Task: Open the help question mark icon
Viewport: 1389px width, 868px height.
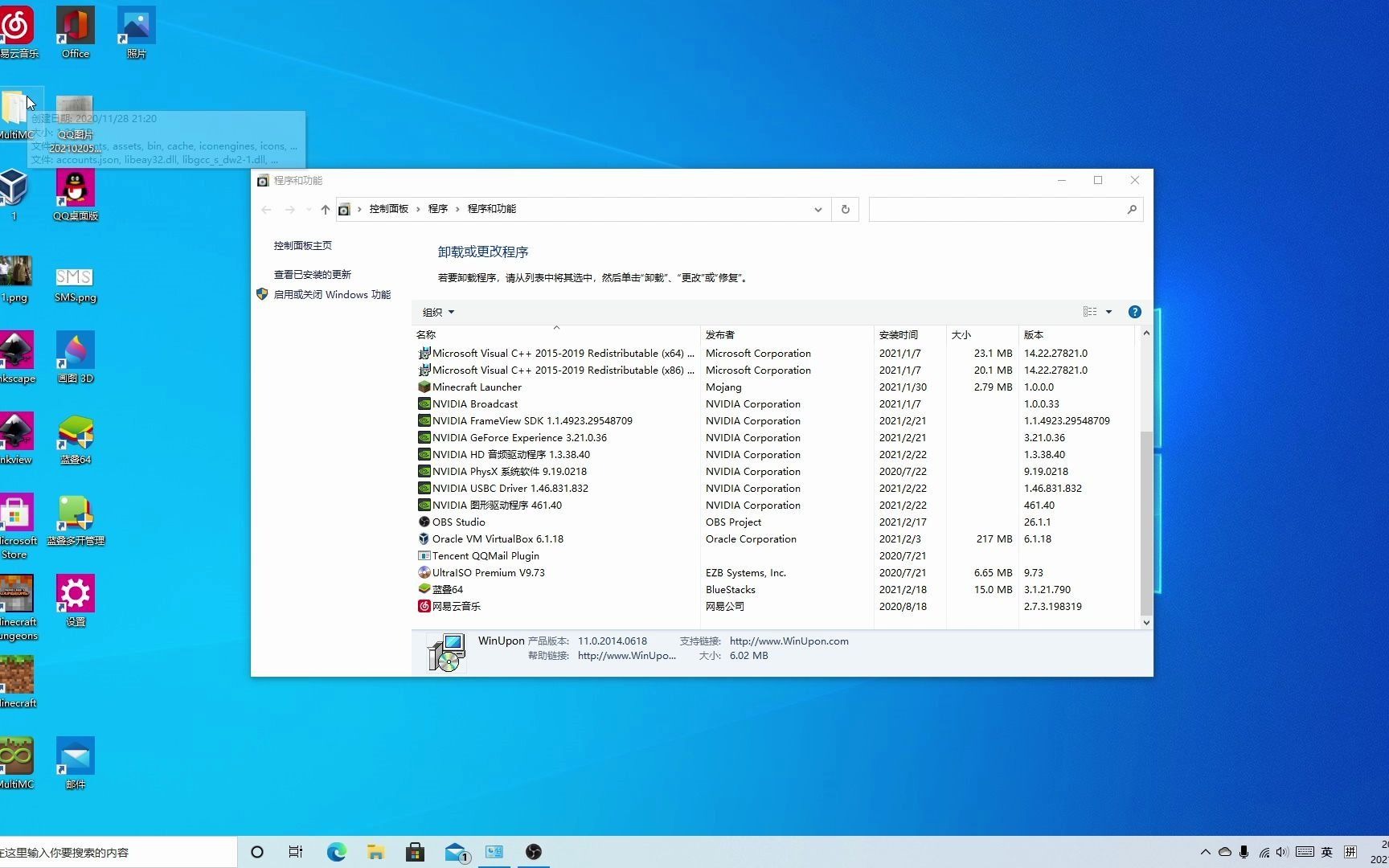Action: point(1134,312)
